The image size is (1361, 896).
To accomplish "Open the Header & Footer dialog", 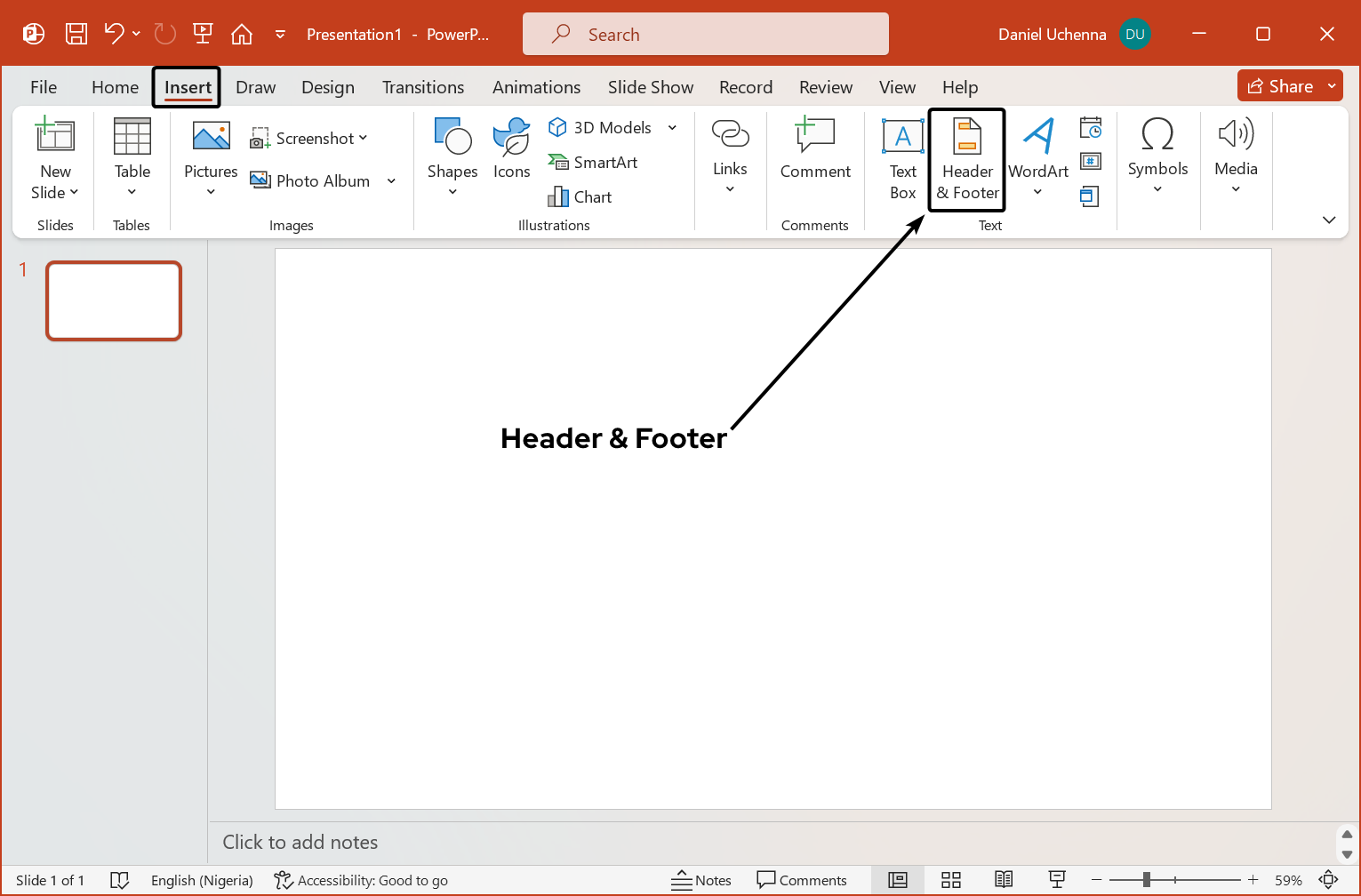I will point(966,160).
